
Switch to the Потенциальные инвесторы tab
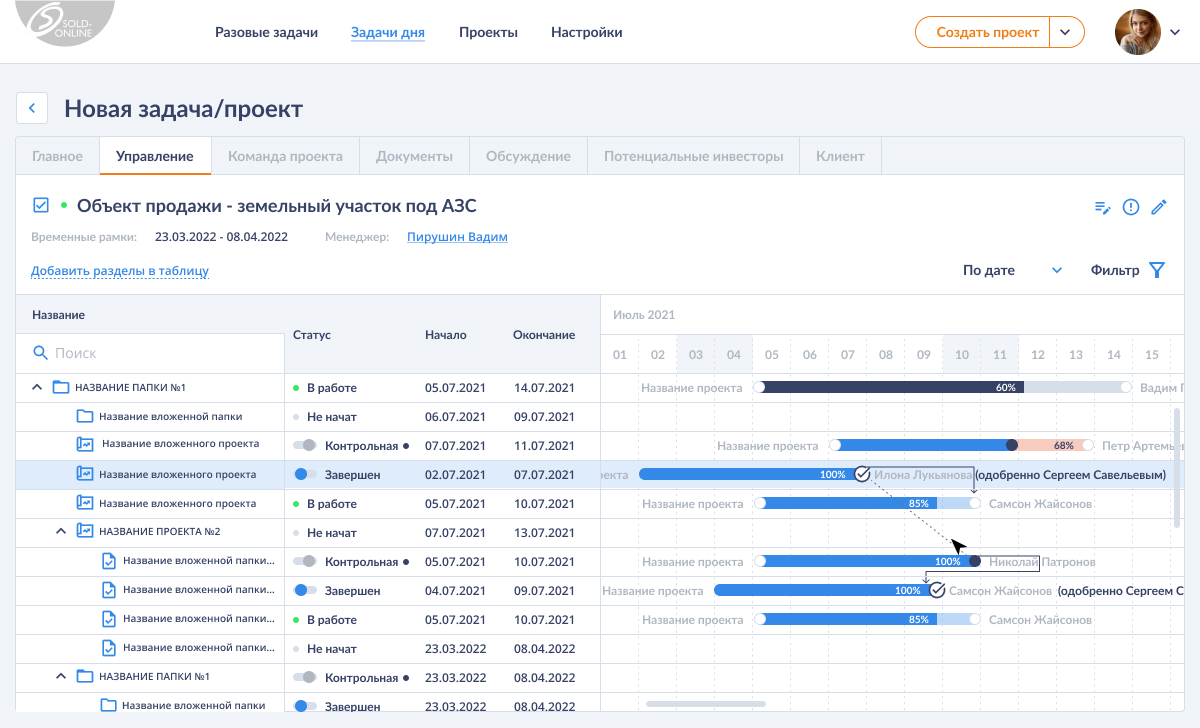(694, 156)
